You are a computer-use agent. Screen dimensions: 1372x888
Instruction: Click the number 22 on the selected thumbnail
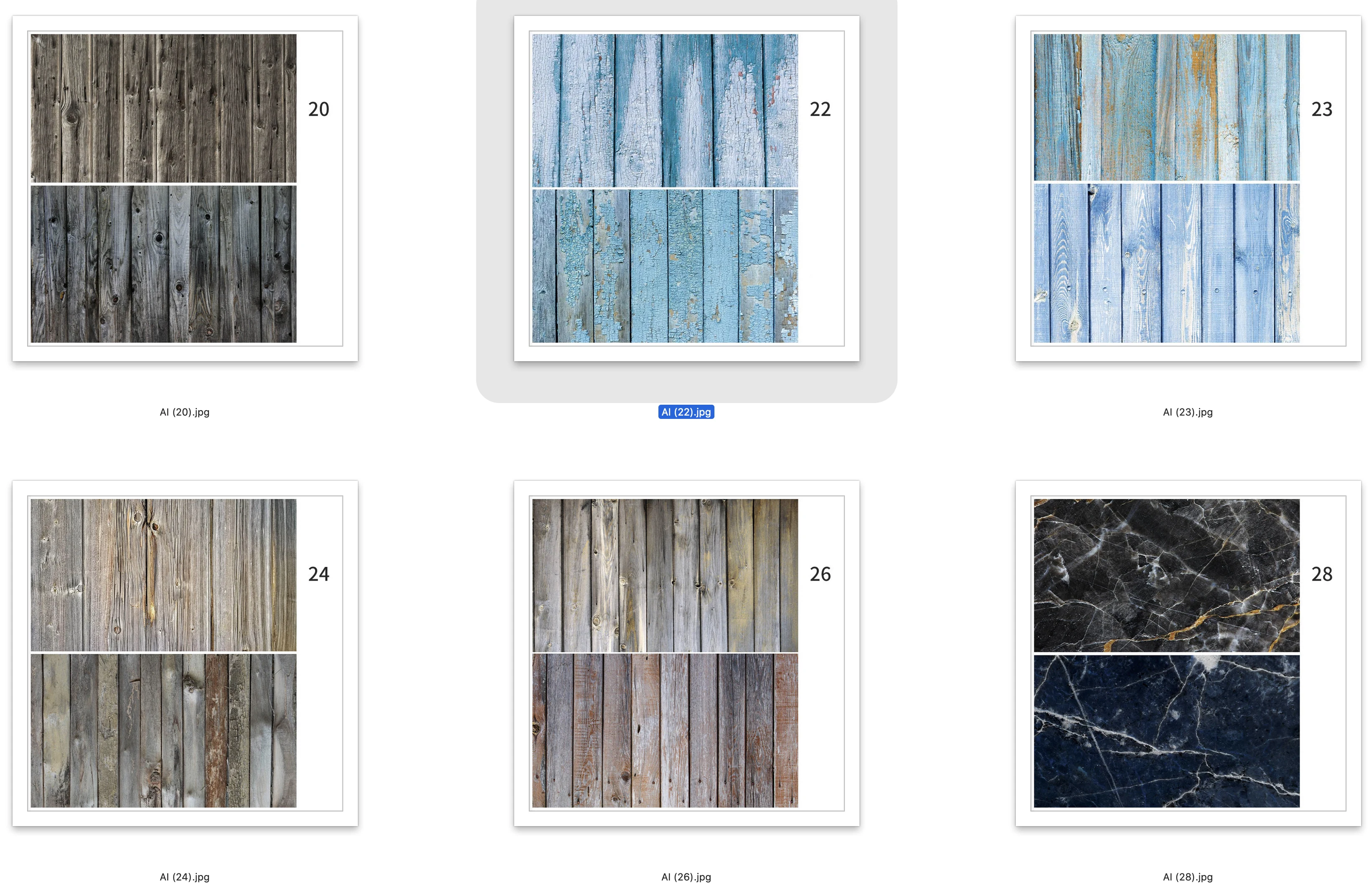click(820, 109)
